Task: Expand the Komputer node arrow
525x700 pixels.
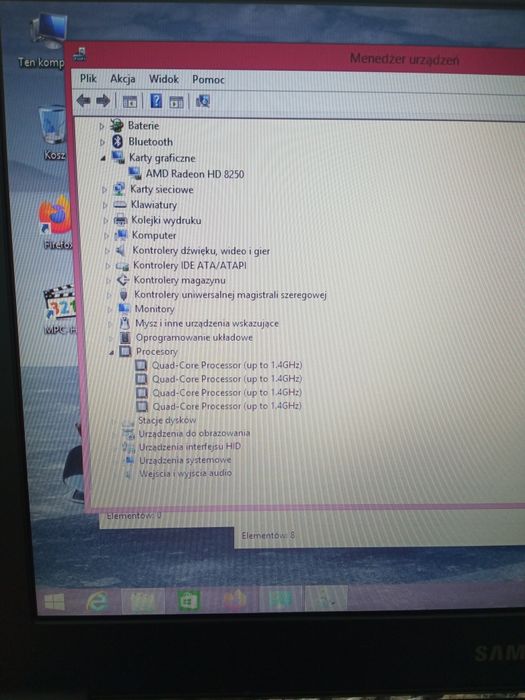Action: coord(106,236)
